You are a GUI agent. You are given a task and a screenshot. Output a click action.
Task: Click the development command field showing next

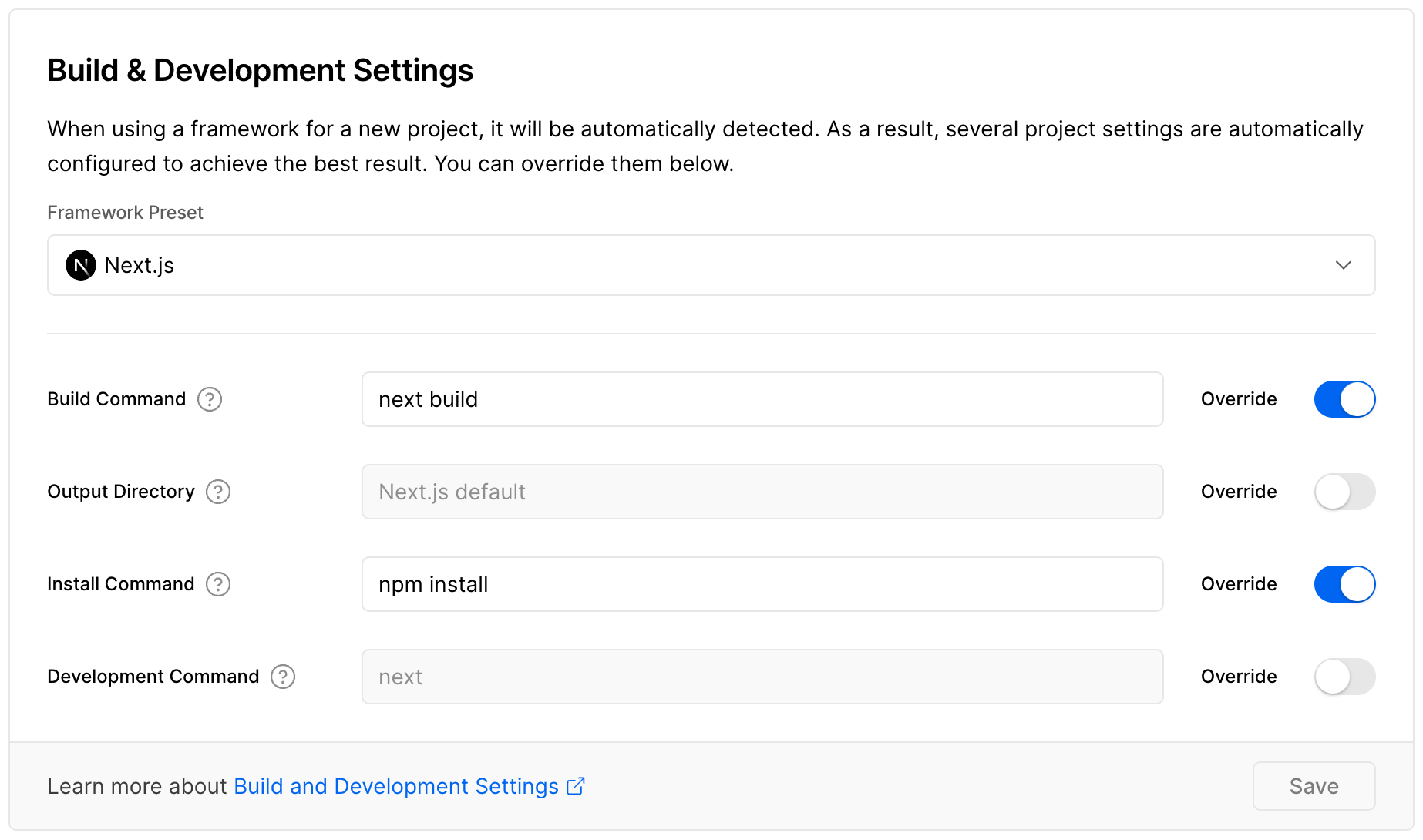(762, 677)
